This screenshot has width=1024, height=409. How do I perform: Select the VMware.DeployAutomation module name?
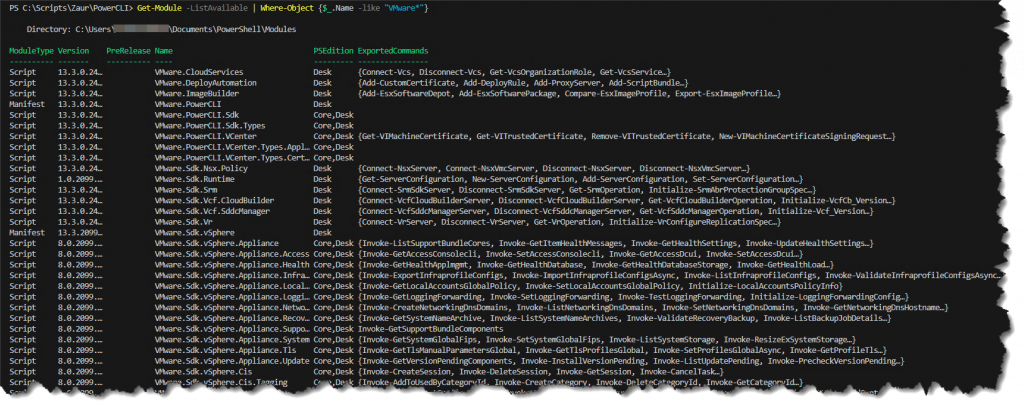[207, 83]
